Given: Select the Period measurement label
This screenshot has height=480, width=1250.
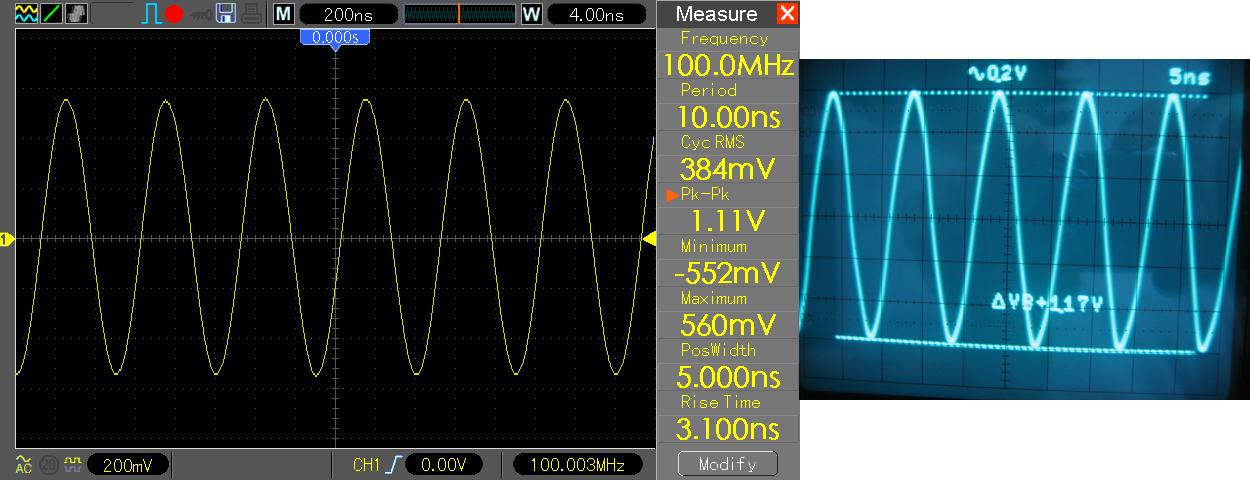Looking at the screenshot, I should [x=708, y=90].
